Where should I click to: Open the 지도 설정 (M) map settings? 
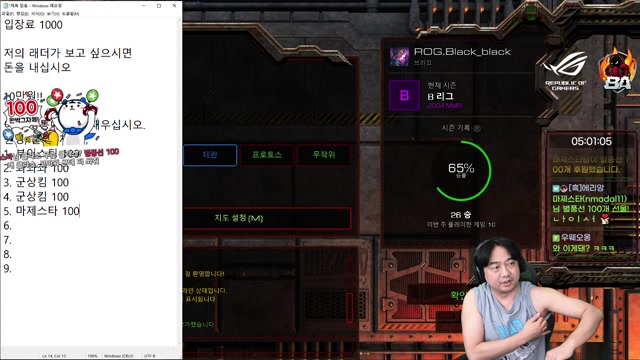267,218
